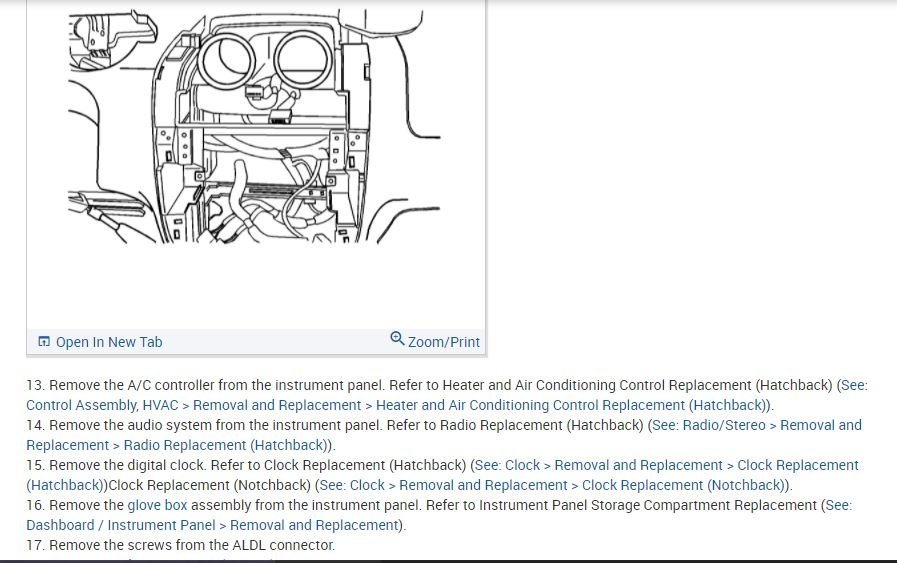Click text 'Remove the A/C controller from the instrument panel'
The image size is (897, 563).
(217, 385)
